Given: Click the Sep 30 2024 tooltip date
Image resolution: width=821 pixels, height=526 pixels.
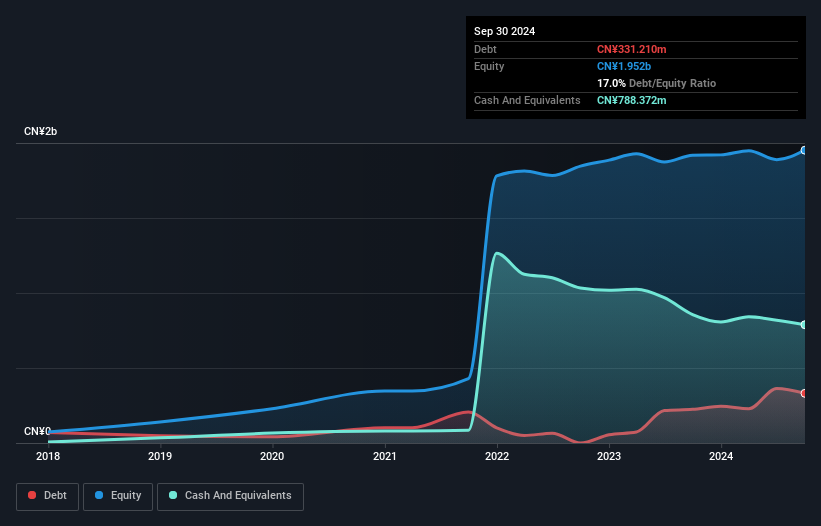Looking at the screenshot, I should [504, 31].
